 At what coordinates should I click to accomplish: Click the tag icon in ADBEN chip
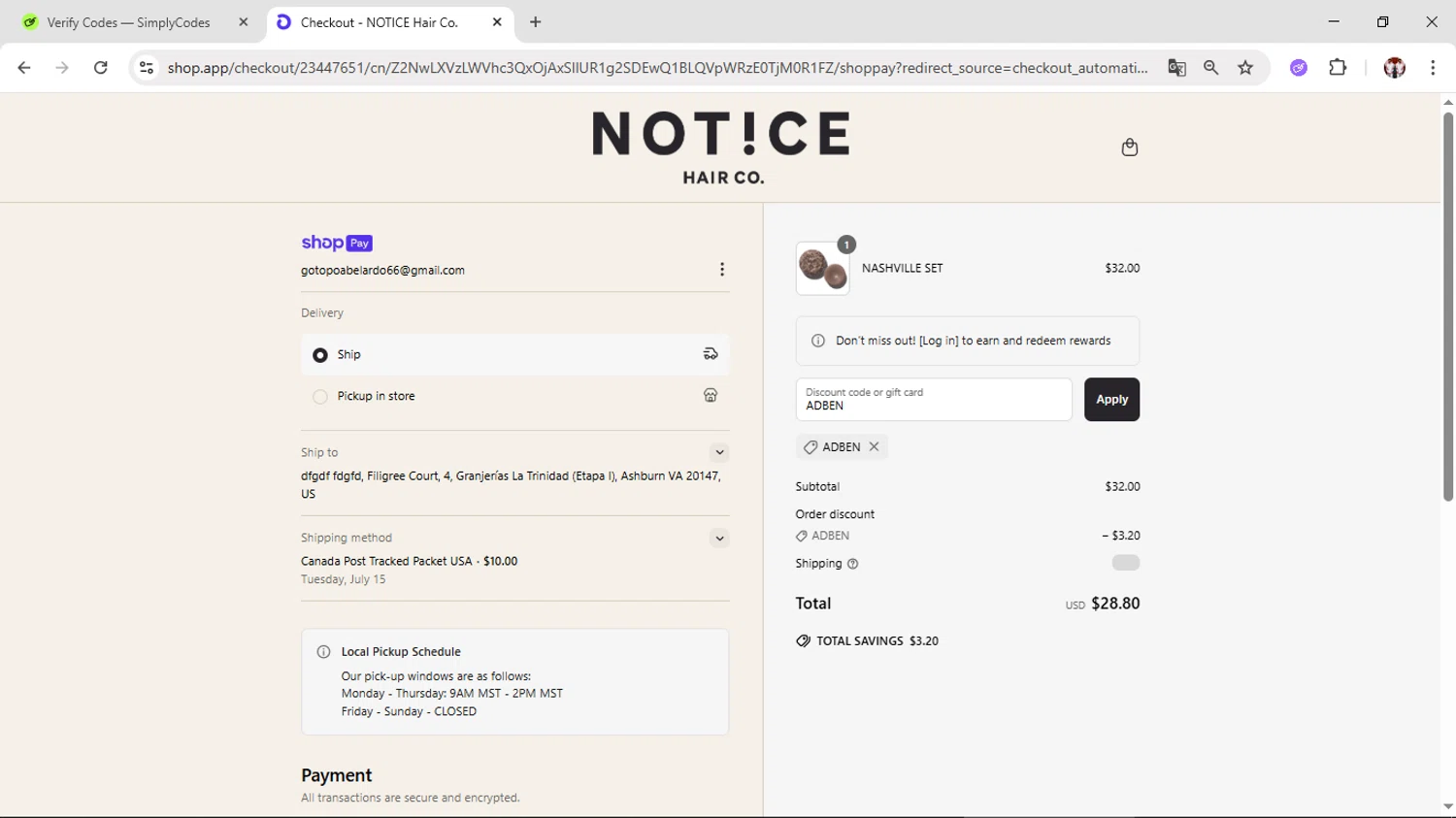tap(811, 446)
